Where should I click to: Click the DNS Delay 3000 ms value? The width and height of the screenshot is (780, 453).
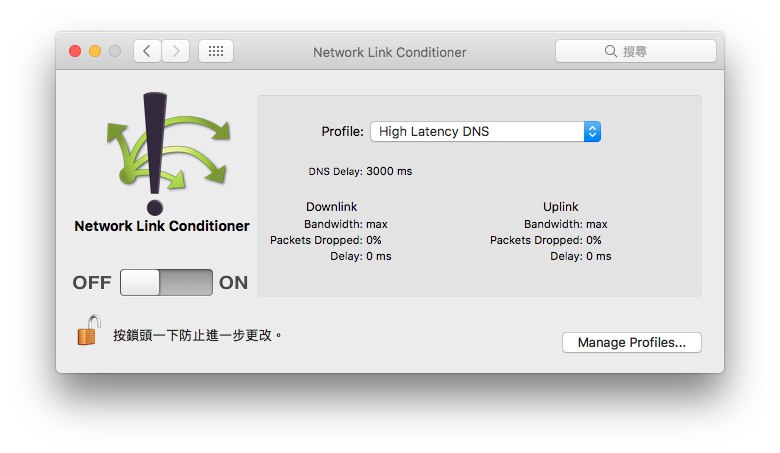(x=389, y=171)
